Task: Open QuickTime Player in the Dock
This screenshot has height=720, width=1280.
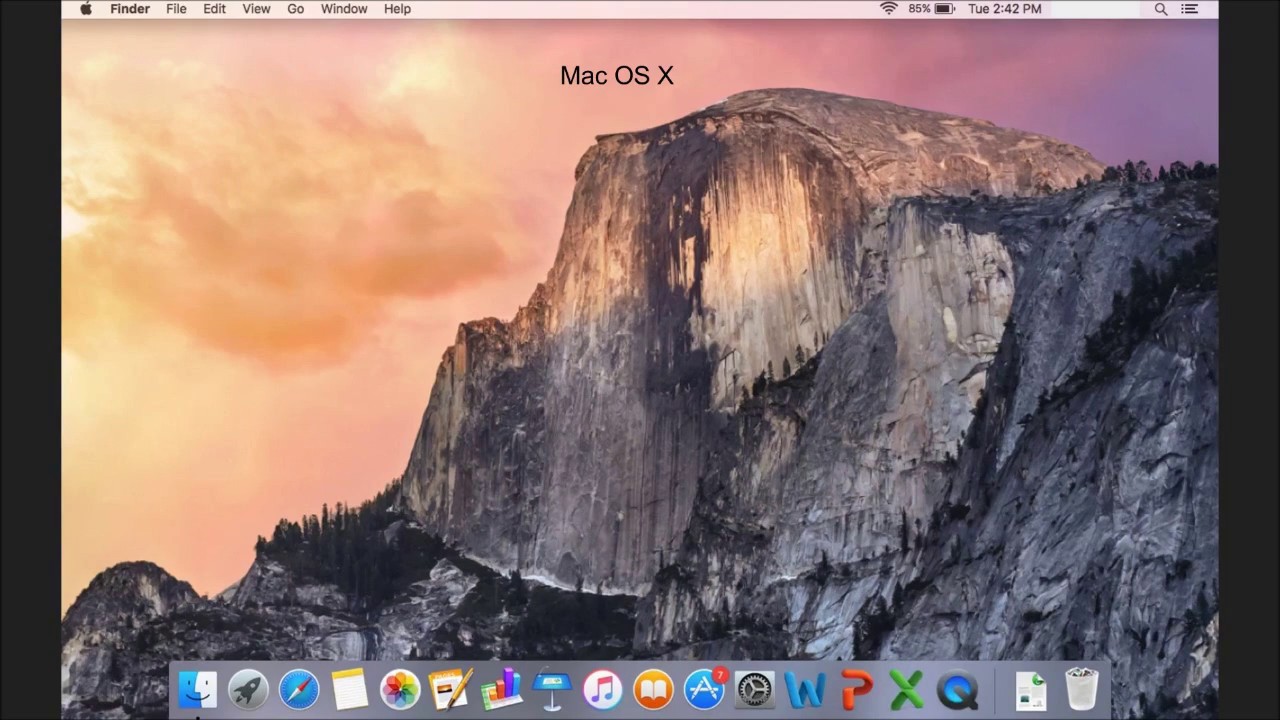Action: 958,690
